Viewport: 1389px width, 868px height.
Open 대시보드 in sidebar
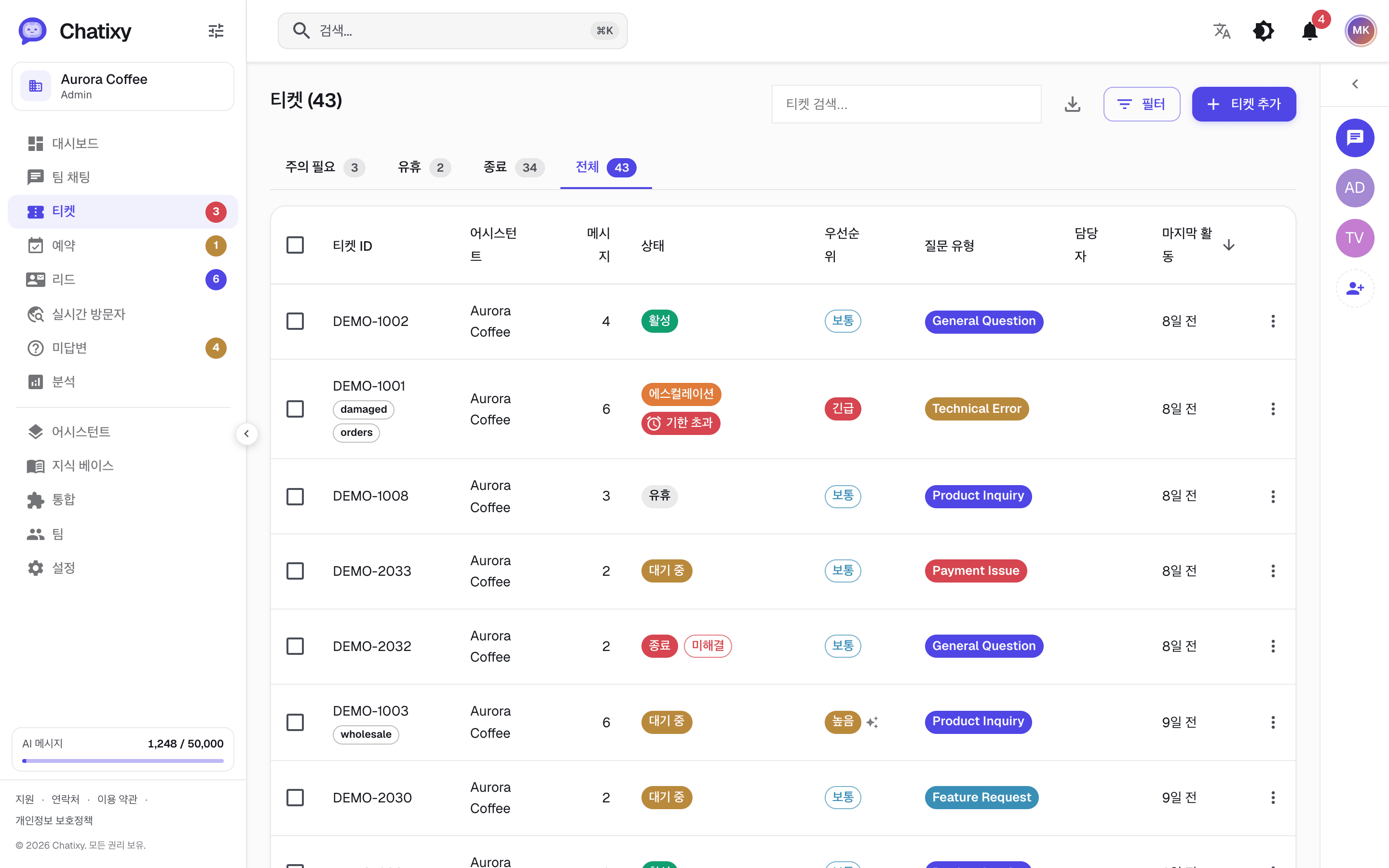coord(123,144)
